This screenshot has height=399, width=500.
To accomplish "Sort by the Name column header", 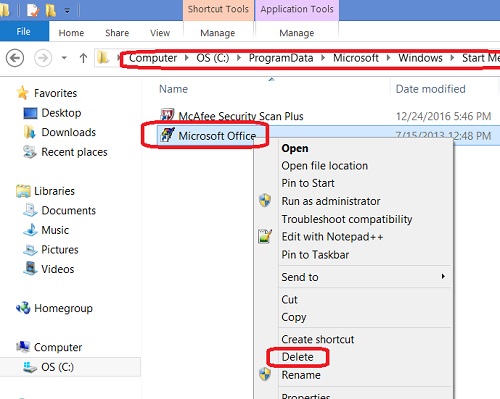I will click(x=173, y=89).
